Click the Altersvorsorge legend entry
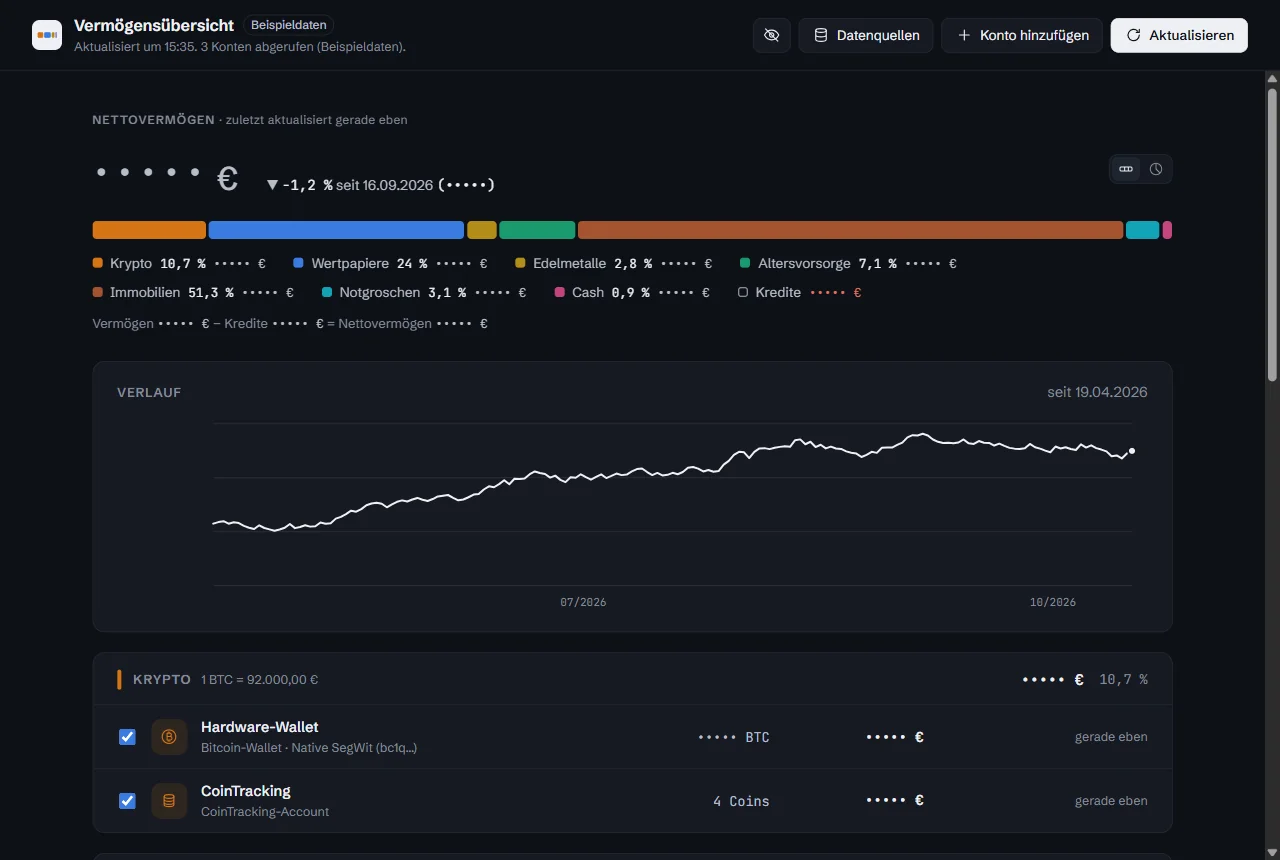The image size is (1280, 860). (848, 264)
